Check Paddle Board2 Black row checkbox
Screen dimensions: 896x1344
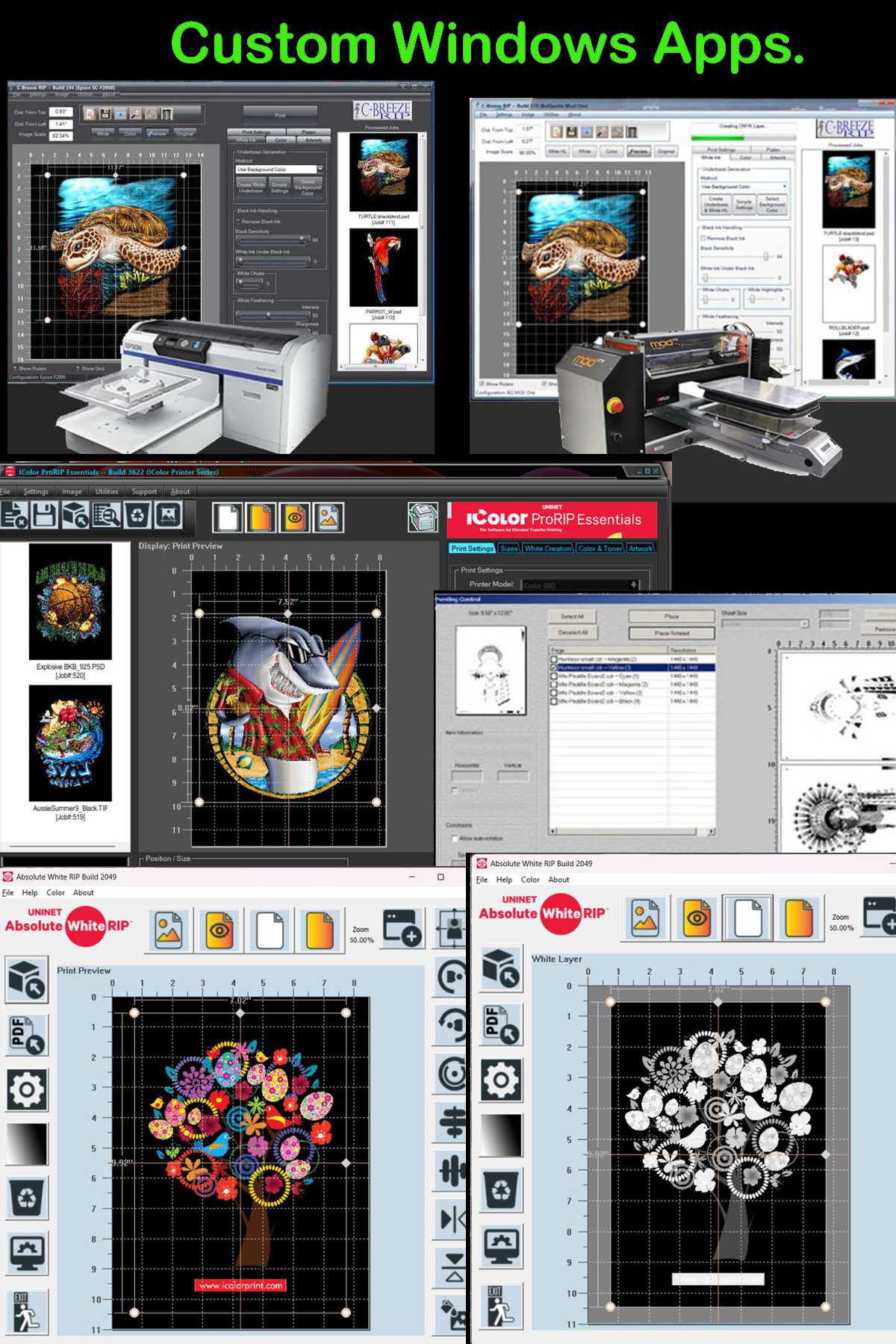pyautogui.click(x=554, y=701)
